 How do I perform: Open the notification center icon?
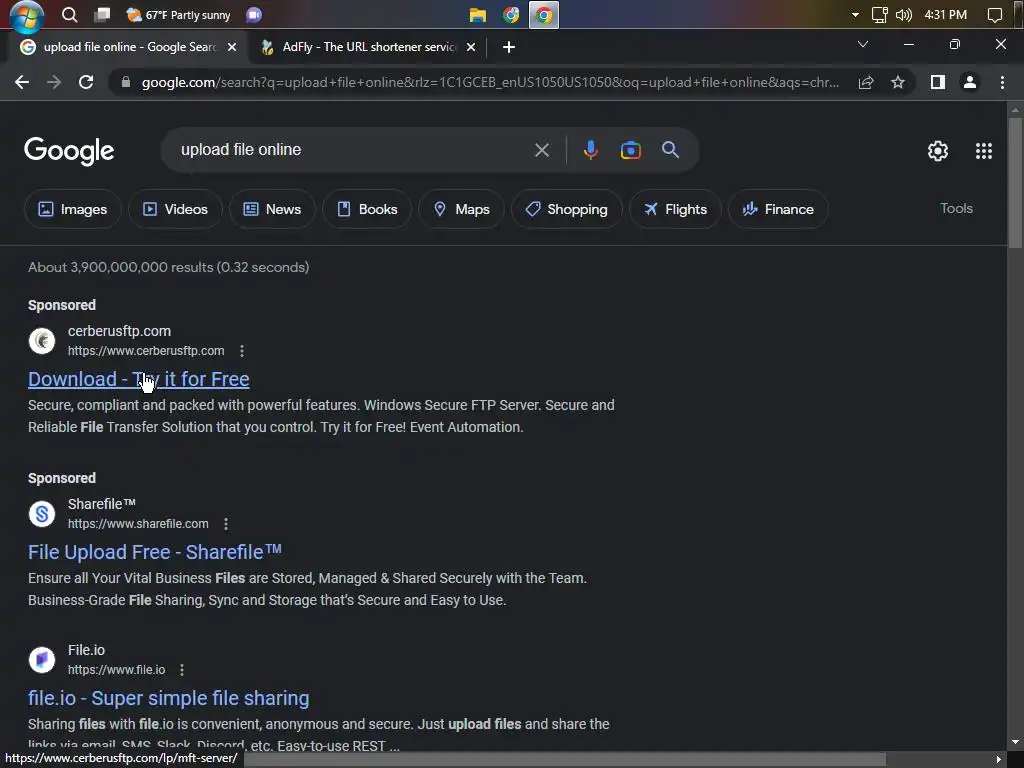[x=995, y=15]
